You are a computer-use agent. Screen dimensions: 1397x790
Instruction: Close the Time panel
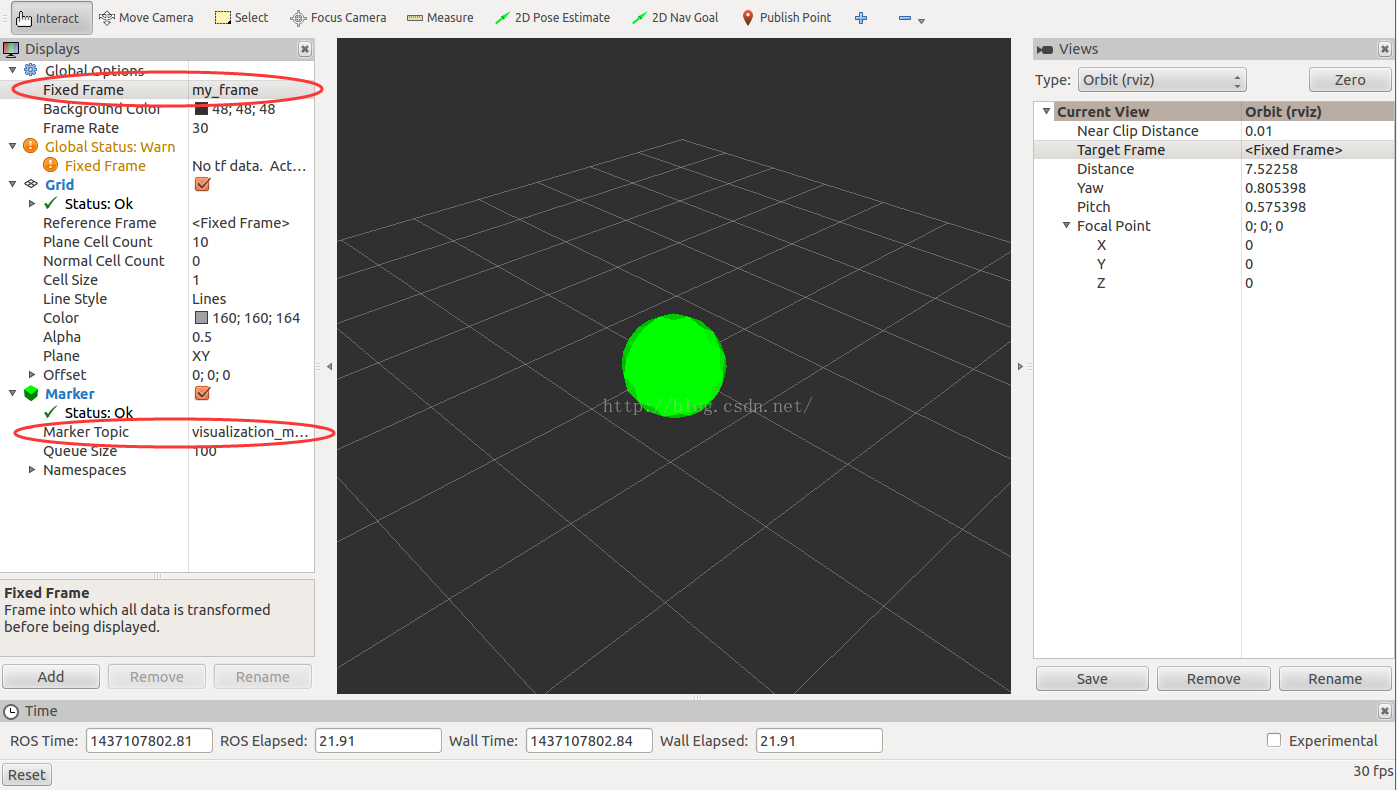[1385, 711]
